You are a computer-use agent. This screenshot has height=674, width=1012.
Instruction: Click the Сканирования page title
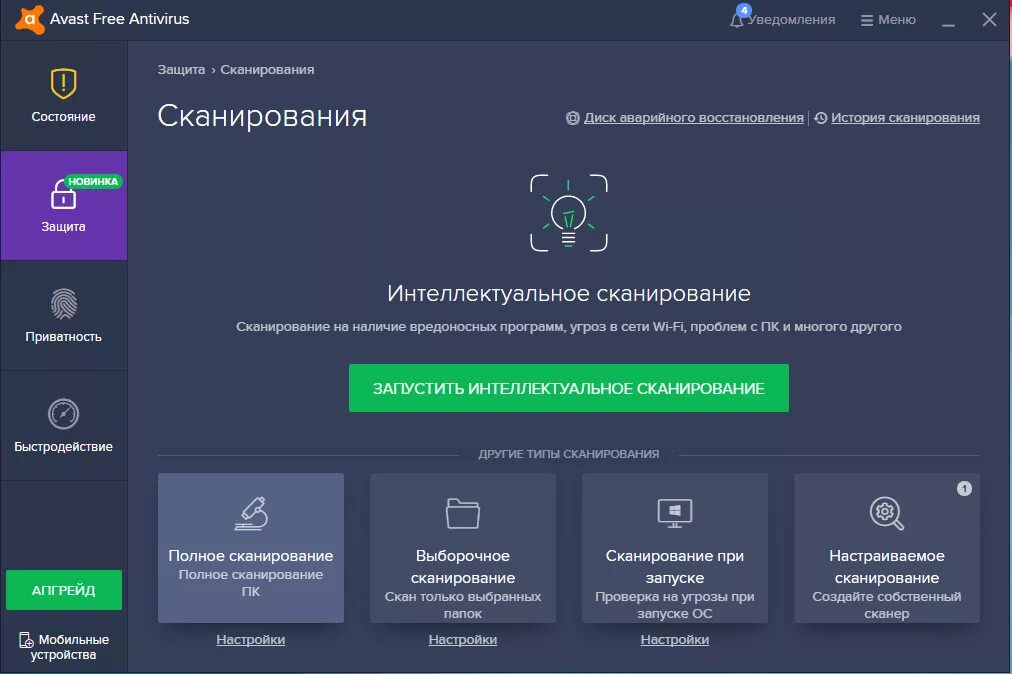(262, 117)
